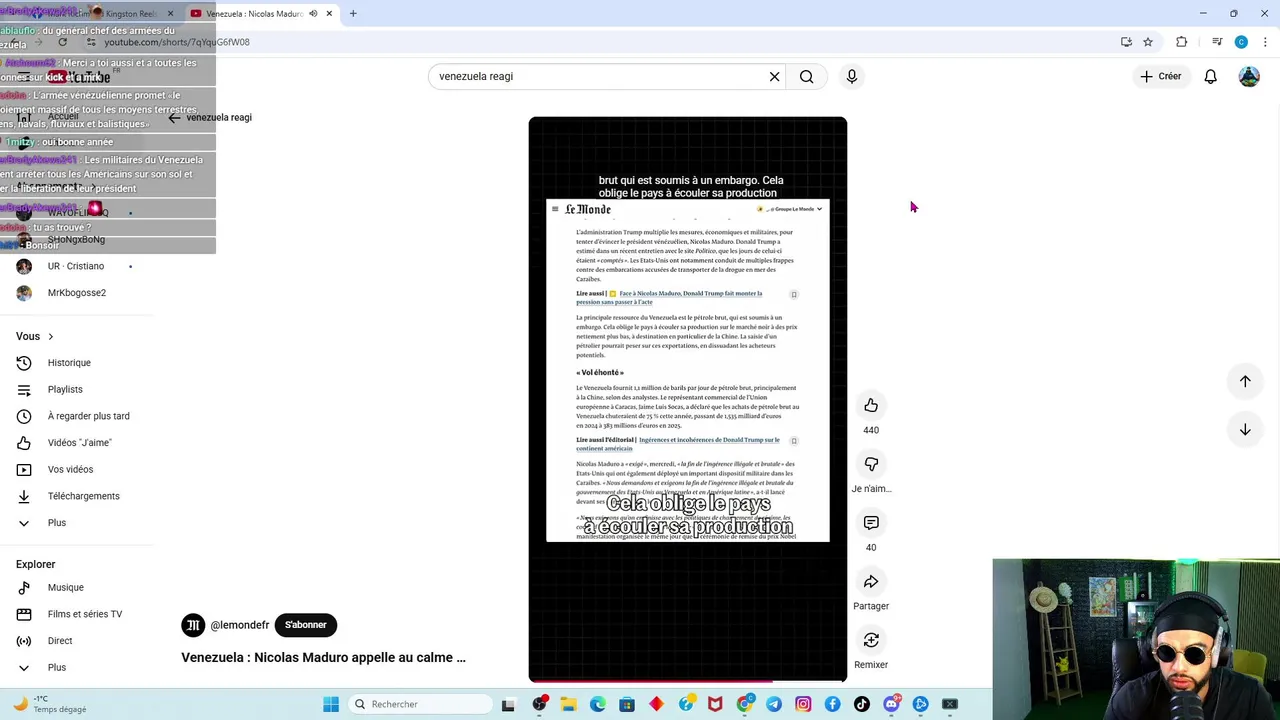This screenshot has height=720, width=1280.
Task: Bookmark this page with the star icon
Action: pos(1148,42)
